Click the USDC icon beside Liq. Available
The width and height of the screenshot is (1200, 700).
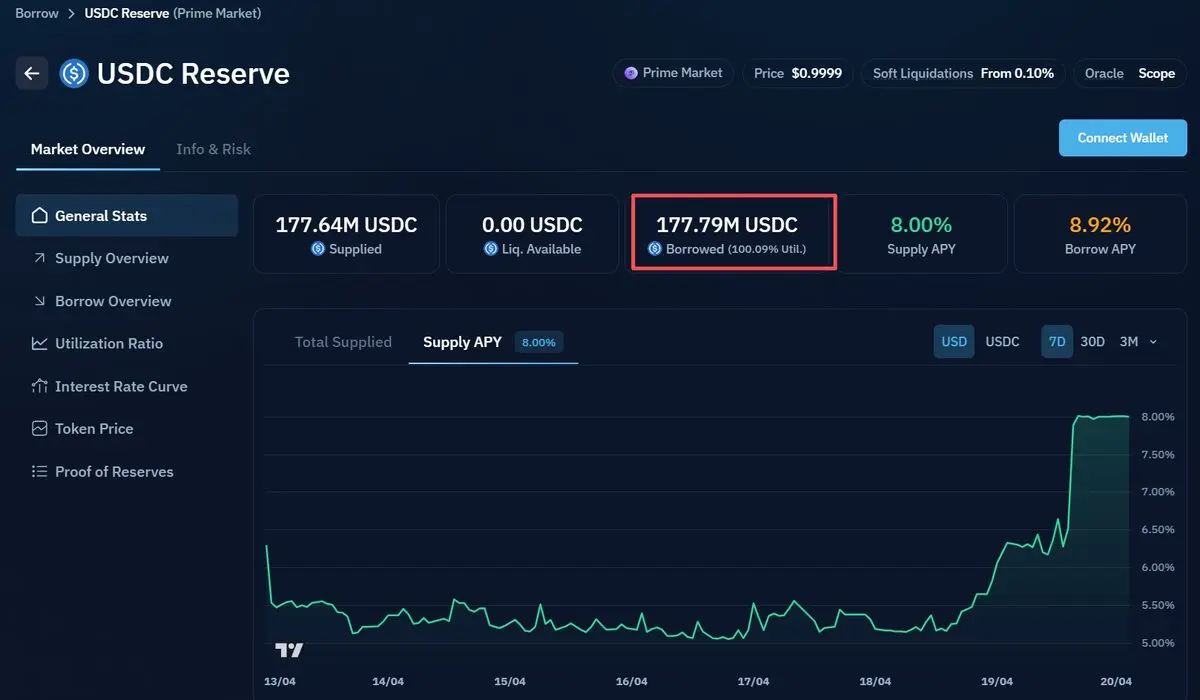491,249
